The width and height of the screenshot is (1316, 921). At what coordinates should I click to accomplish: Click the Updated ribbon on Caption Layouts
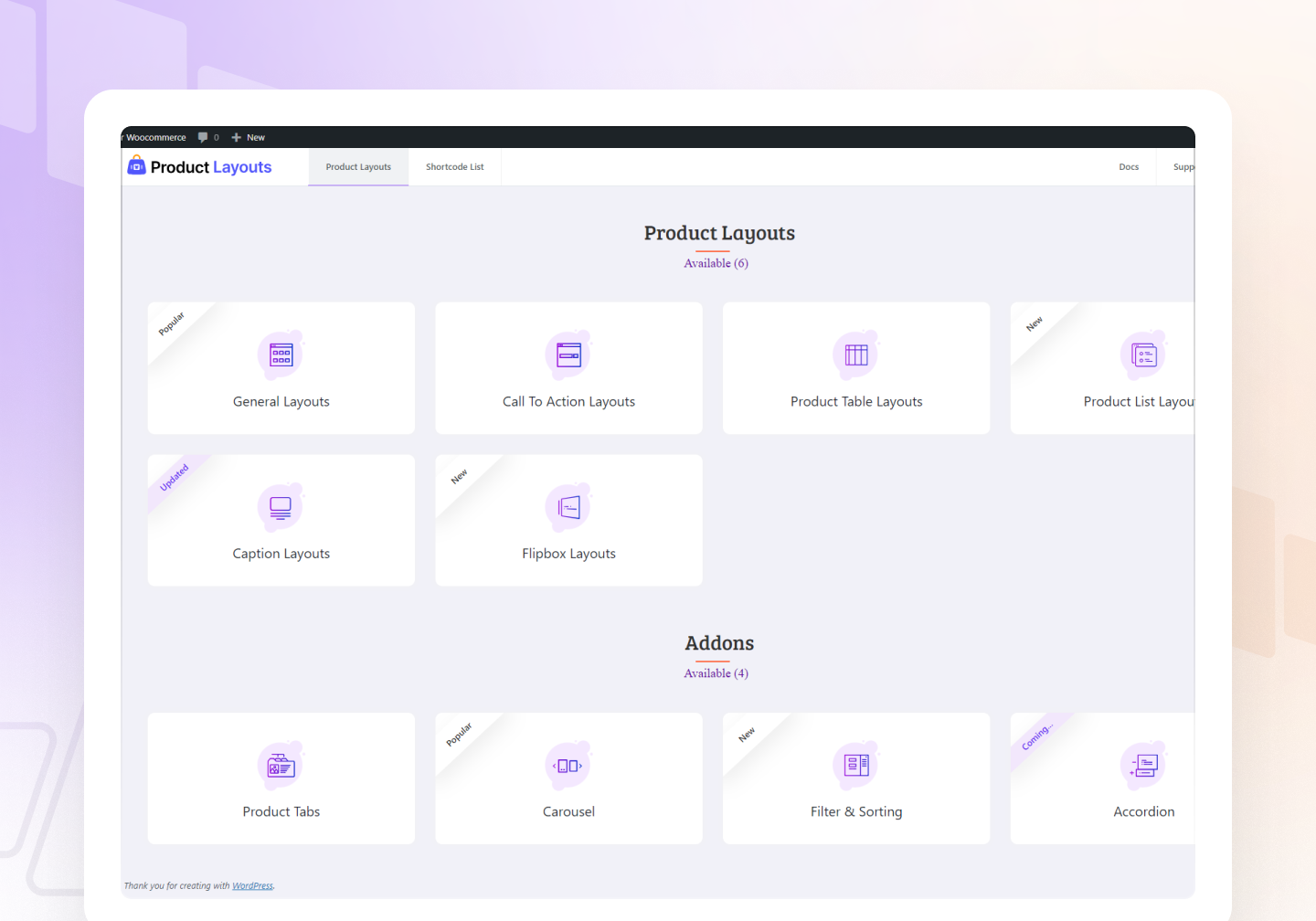click(x=174, y=477)
